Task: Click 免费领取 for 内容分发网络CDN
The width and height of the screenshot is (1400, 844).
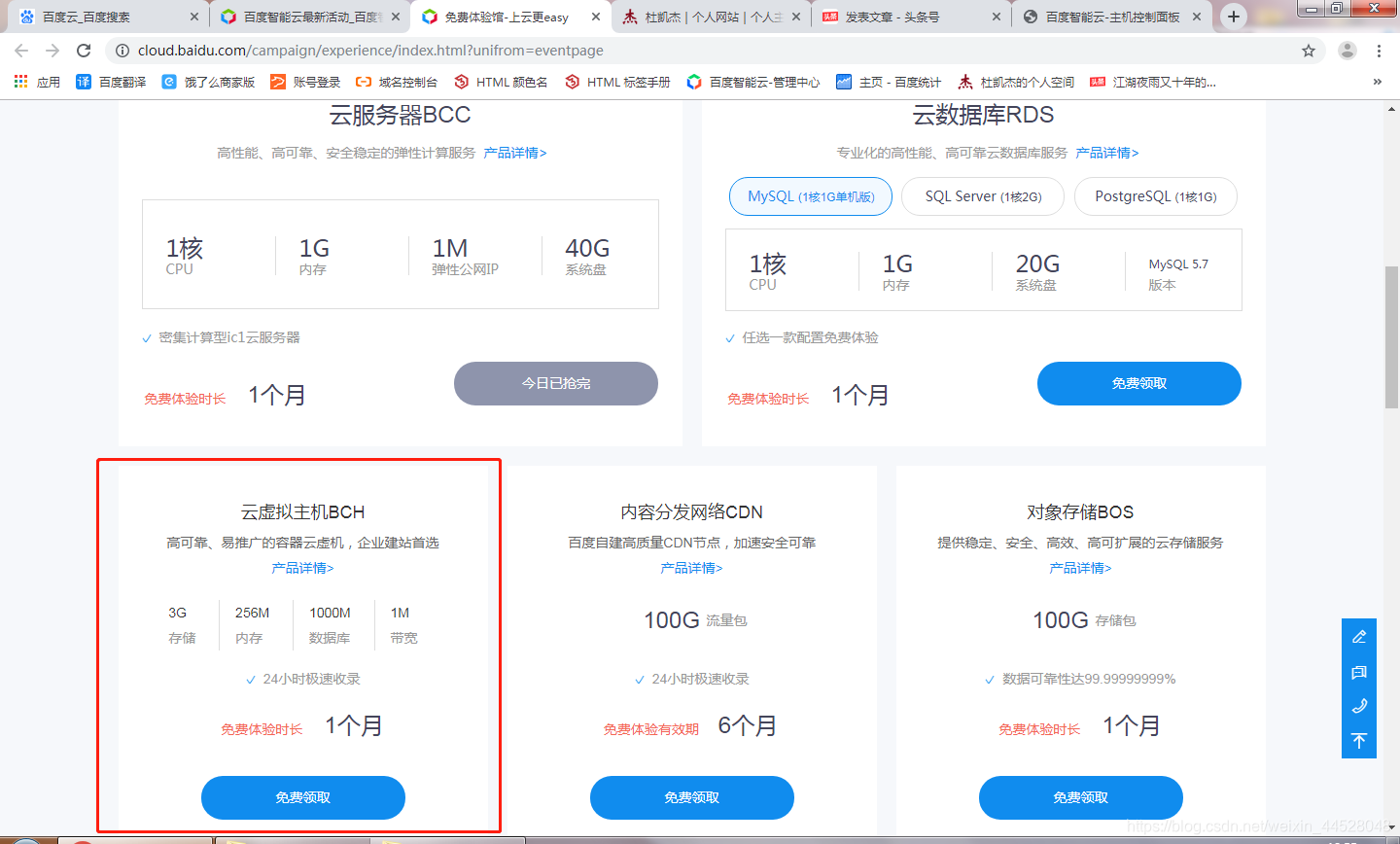Action: tap(692, 797)
